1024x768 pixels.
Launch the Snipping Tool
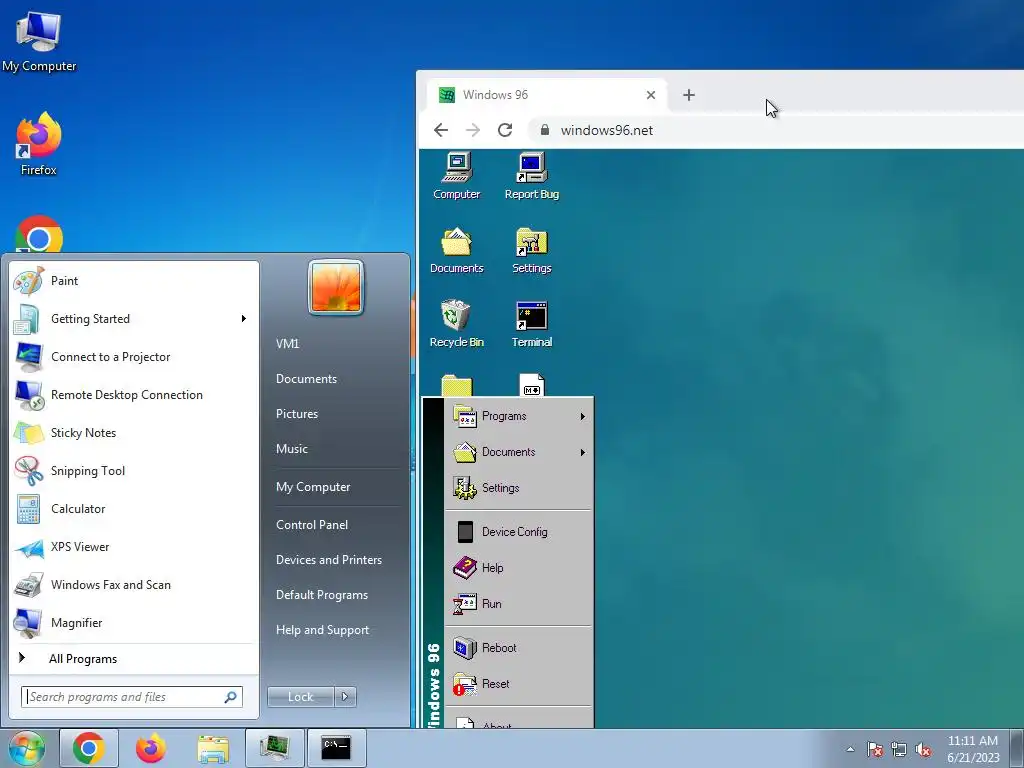point(134,471)
